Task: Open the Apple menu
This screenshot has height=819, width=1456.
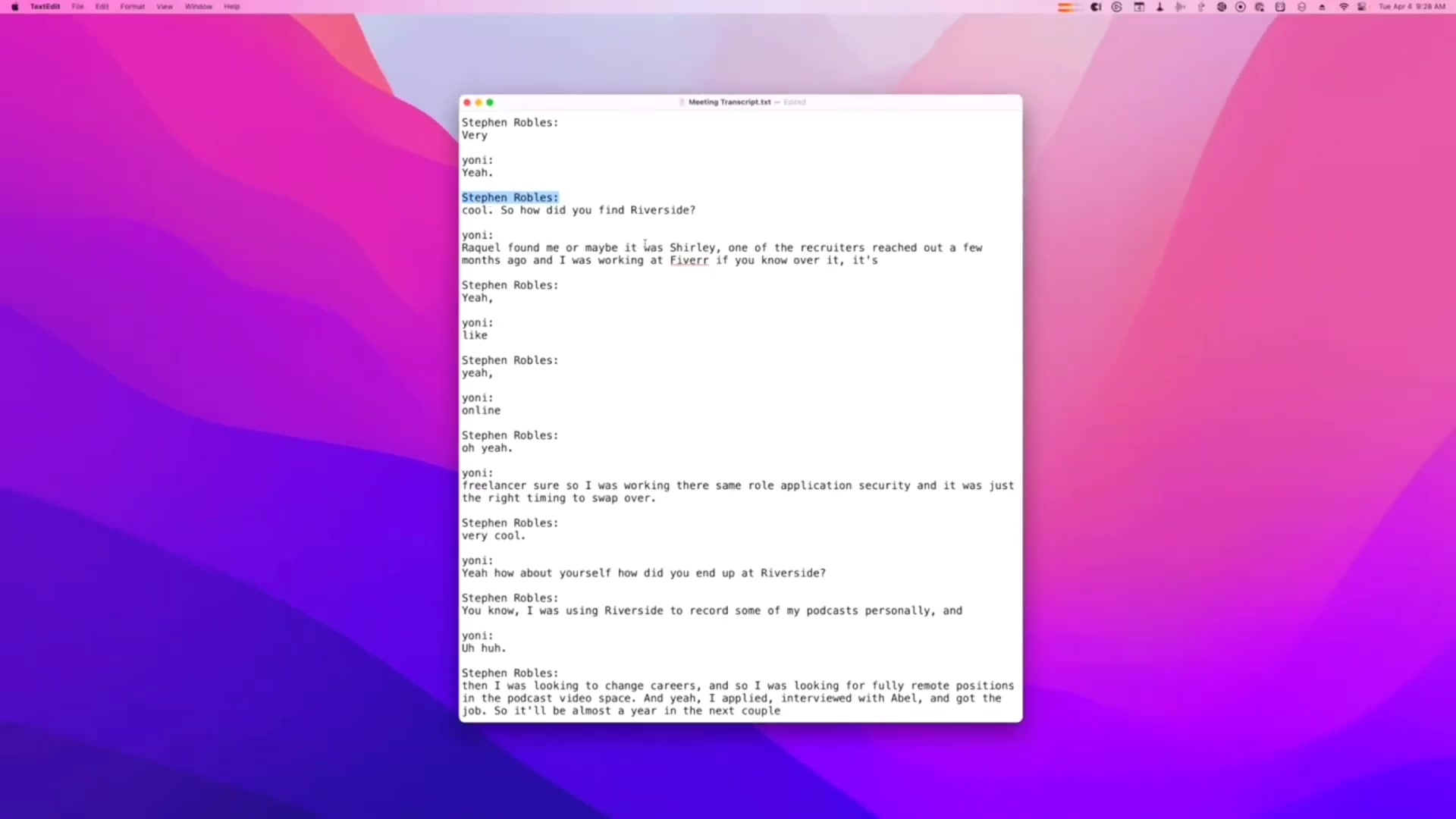Action: [x=15, y=7]
